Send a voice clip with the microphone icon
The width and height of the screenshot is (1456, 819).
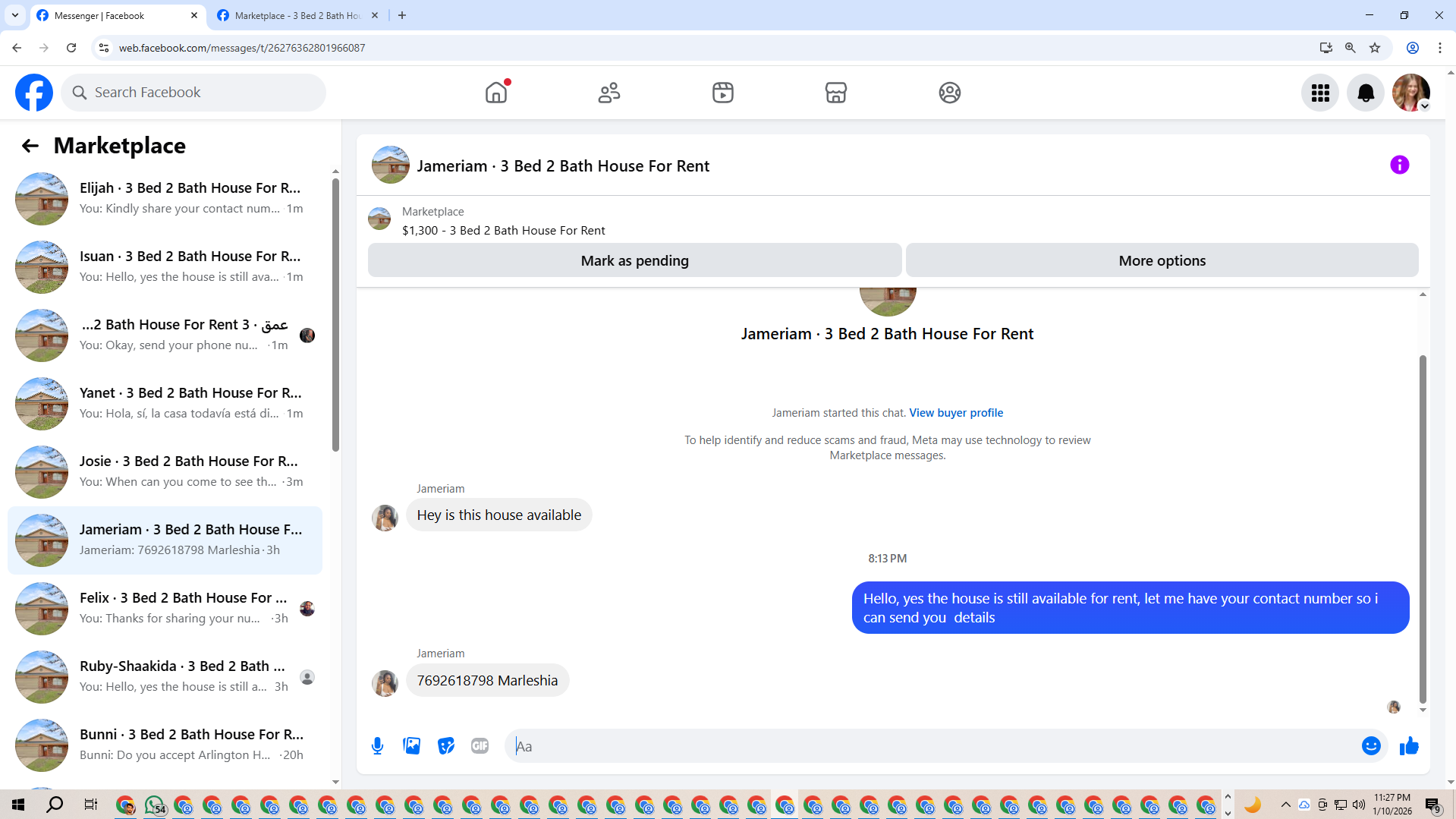point(377,746)
